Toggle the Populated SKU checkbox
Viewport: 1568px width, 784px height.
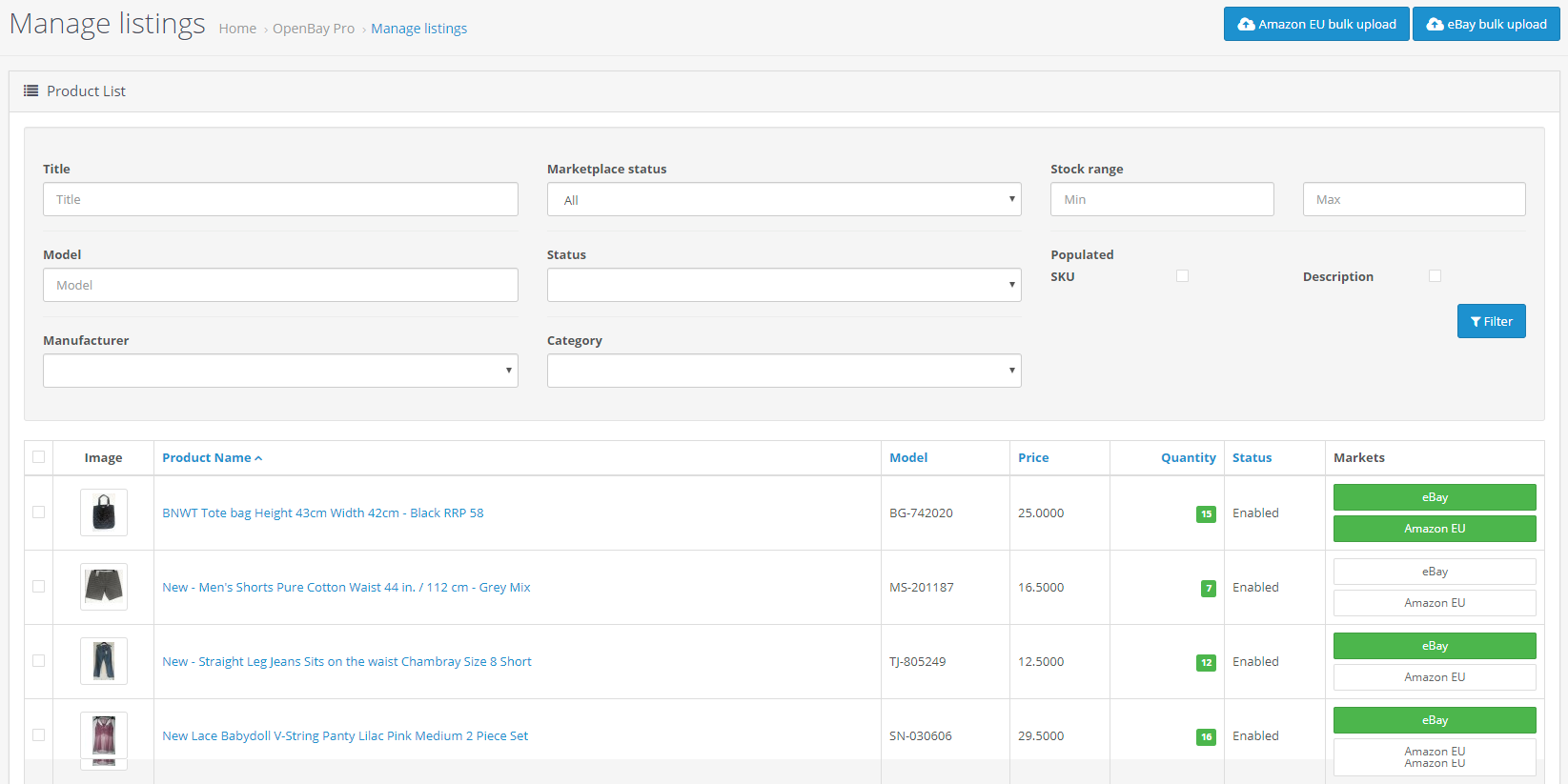[x=1182, y=275]
